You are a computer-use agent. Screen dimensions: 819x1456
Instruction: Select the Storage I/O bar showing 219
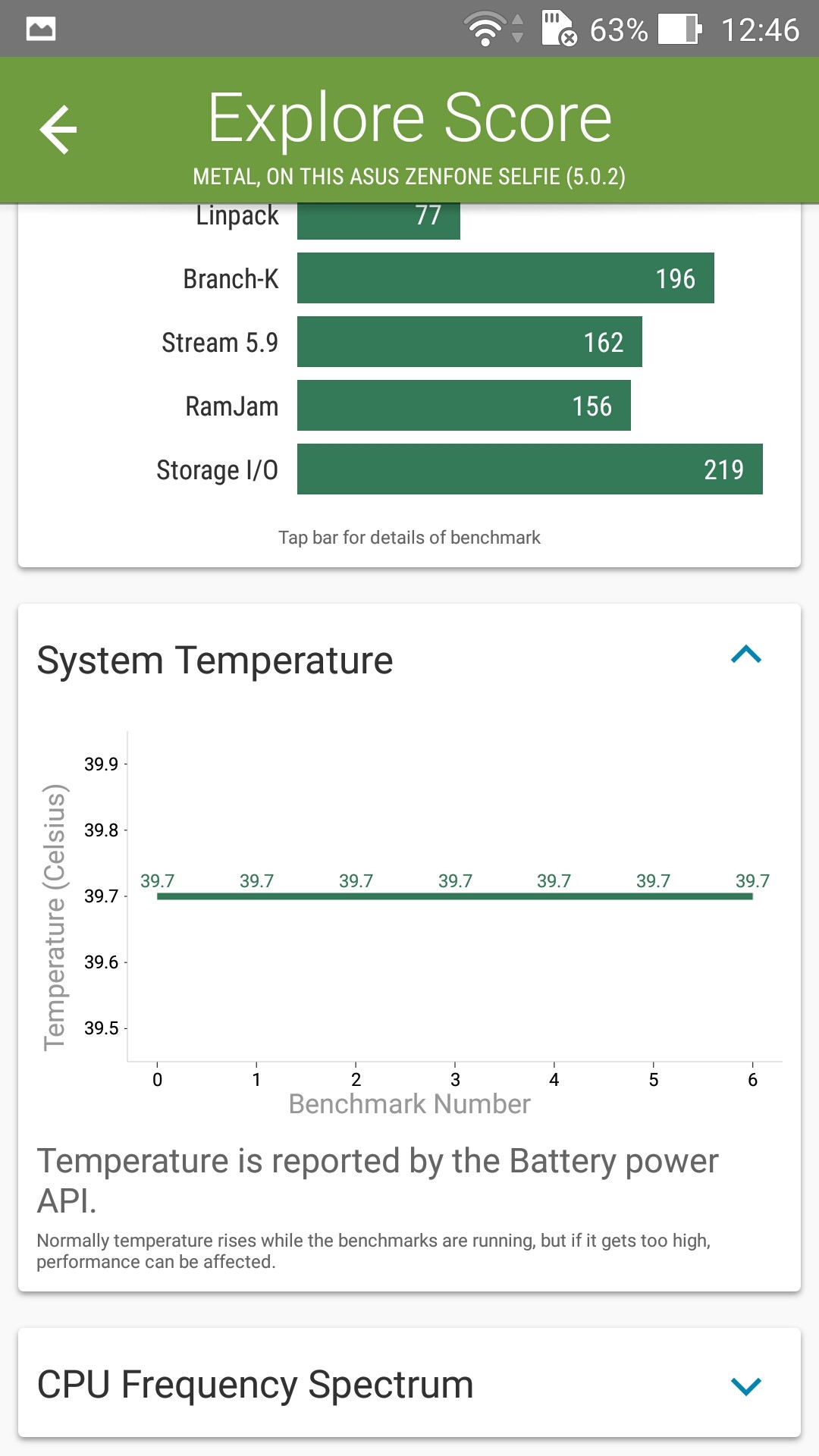tap(529, 469)
